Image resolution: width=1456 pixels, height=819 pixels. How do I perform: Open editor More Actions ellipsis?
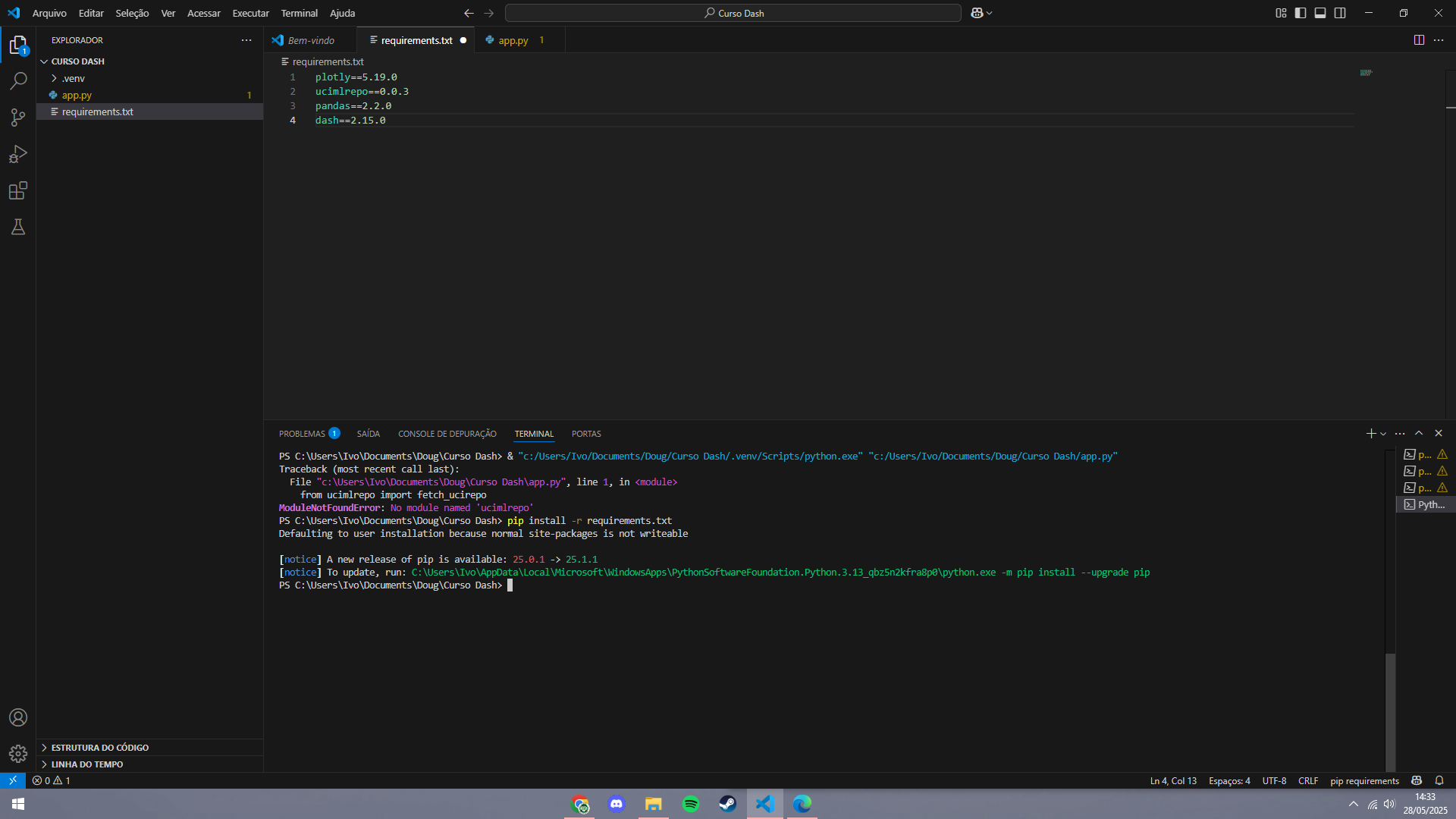coord(1439,40)
